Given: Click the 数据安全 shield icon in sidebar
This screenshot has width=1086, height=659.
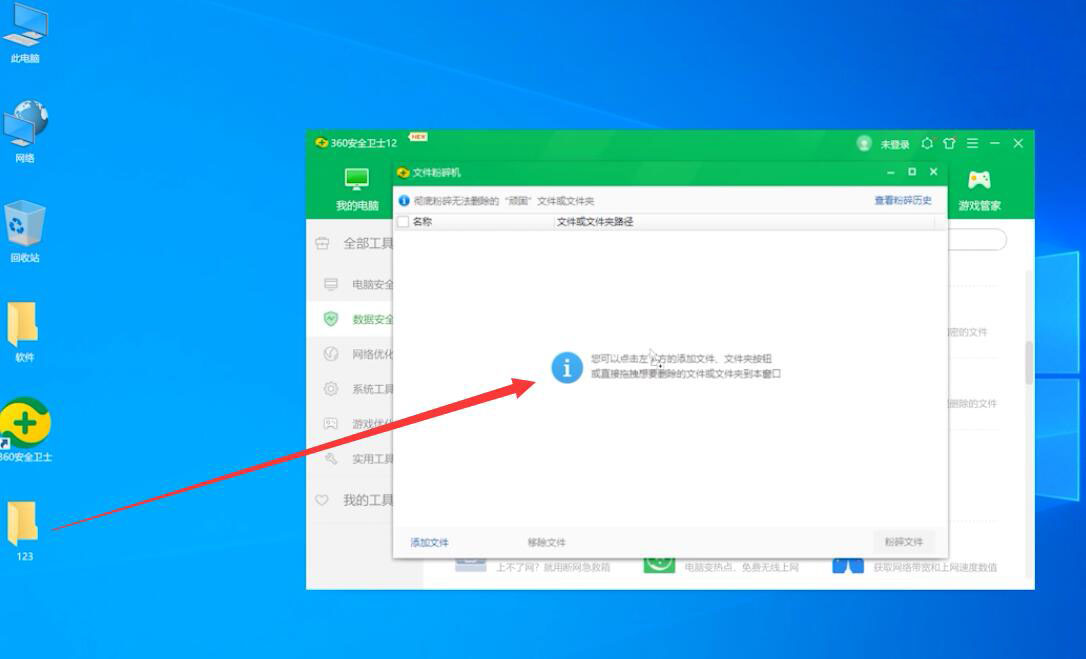Looking at the screenshot, I should tap(331, 319).
